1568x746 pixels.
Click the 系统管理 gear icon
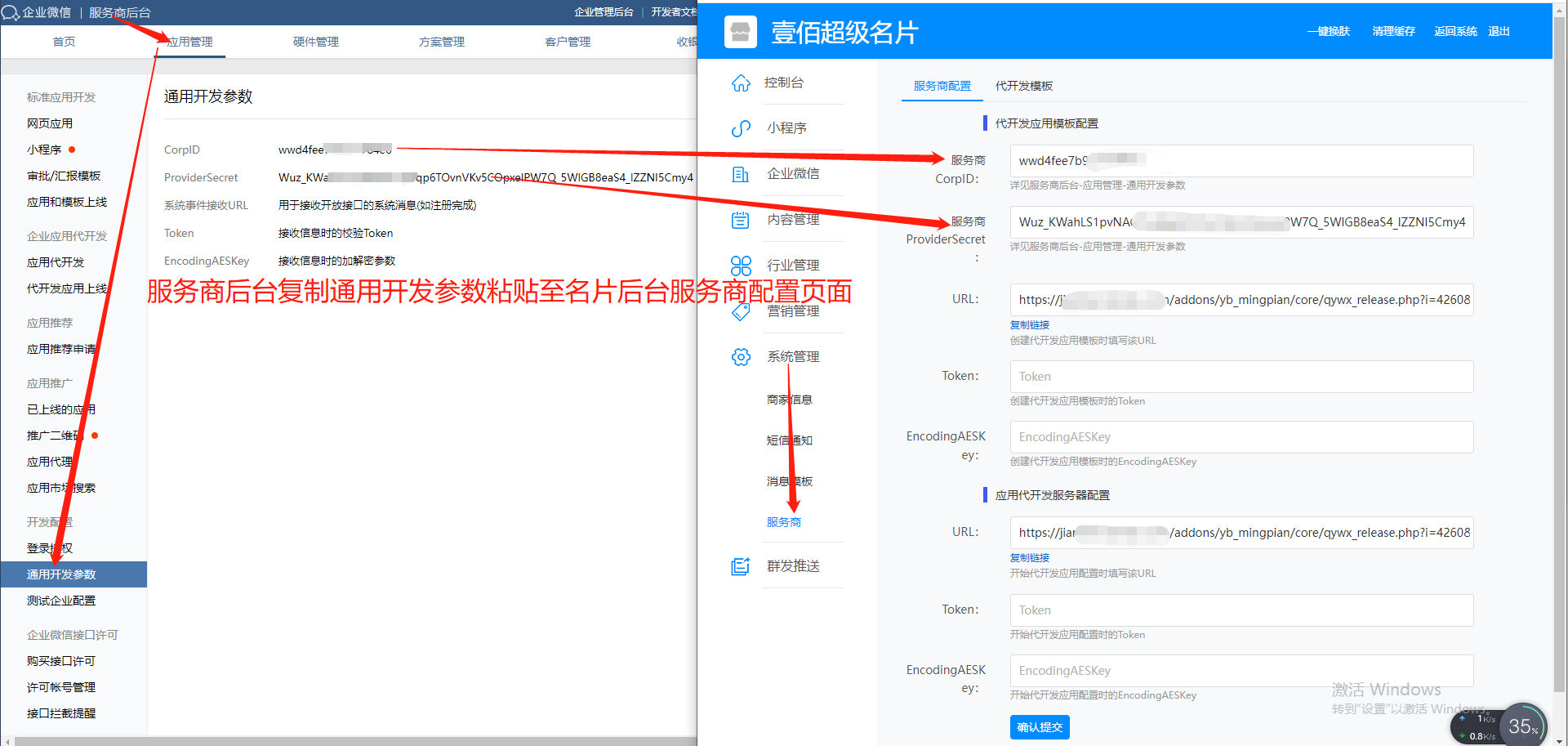coord(741,357)
